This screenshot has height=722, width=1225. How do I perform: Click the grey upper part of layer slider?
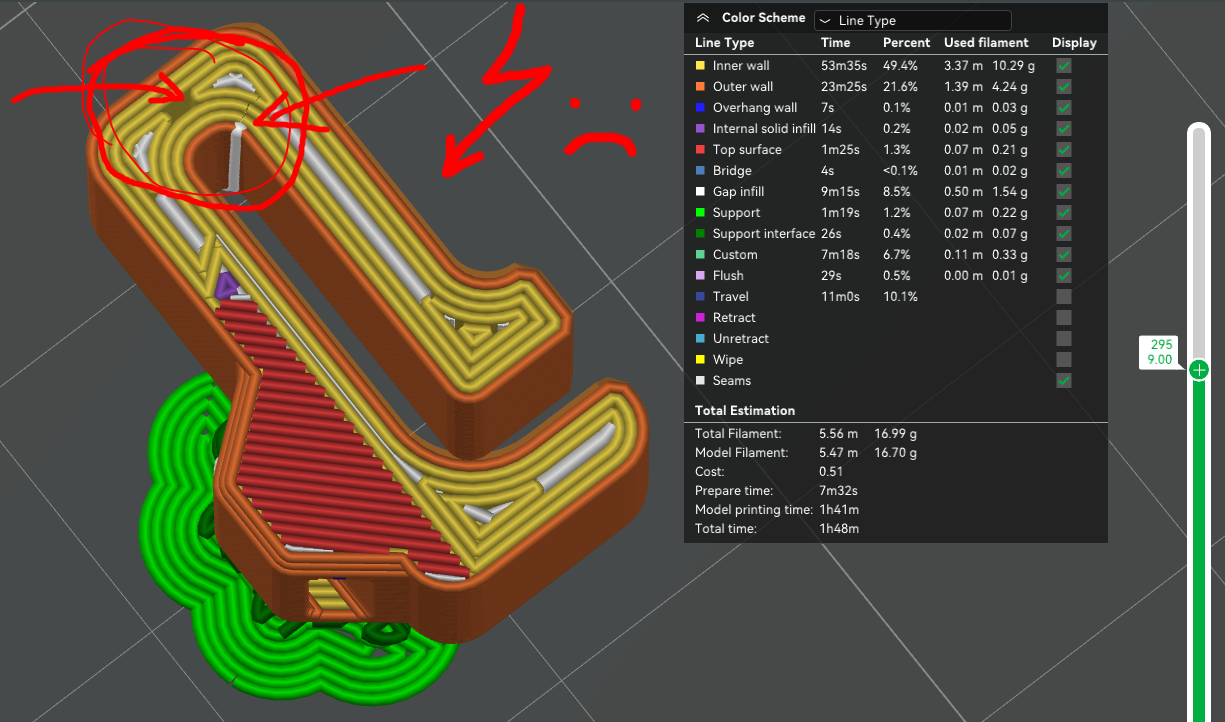coord(1199,242)
